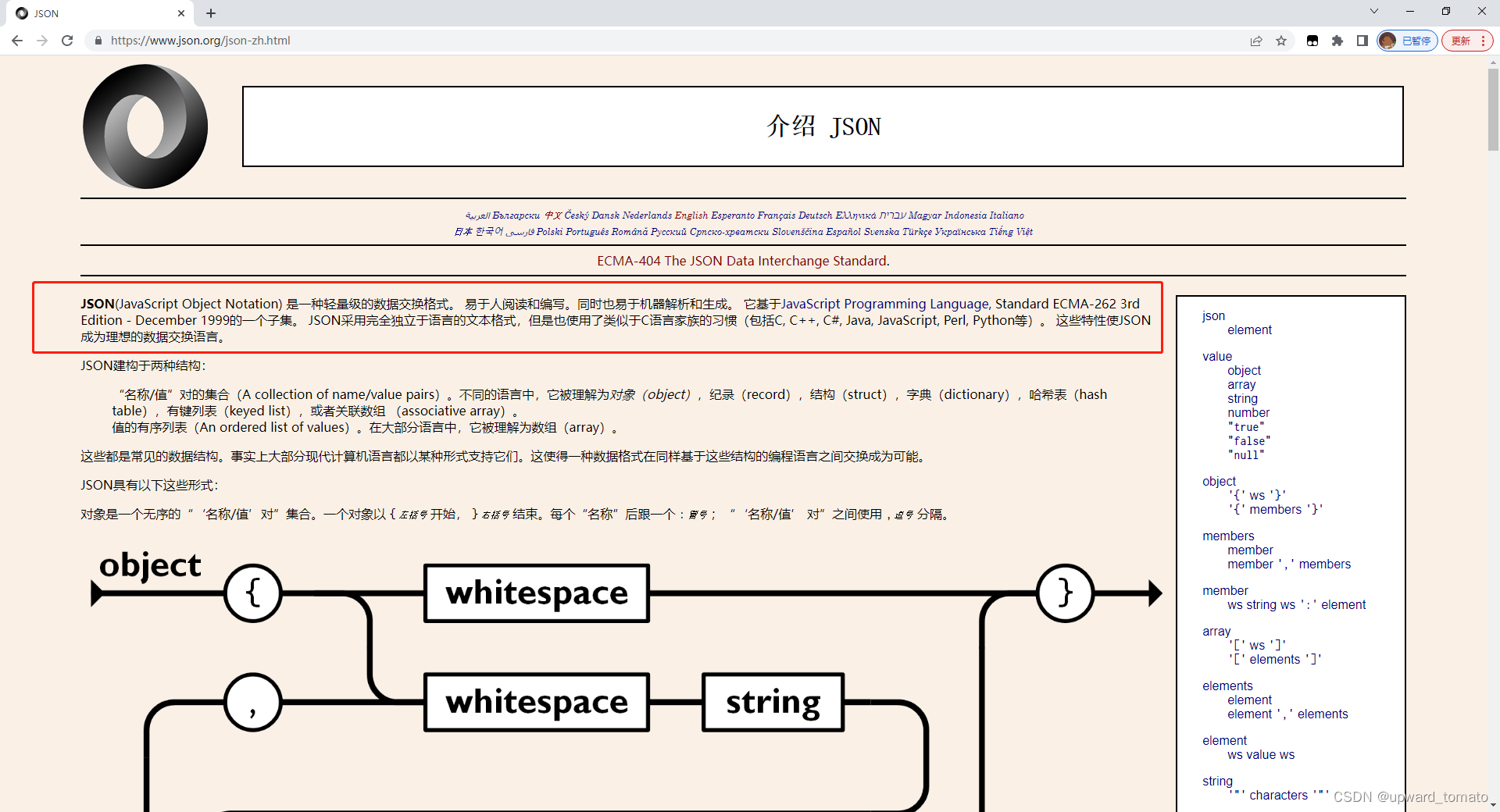Switch language to Română
Screen dimensions: 1500x812
[630, 232]
